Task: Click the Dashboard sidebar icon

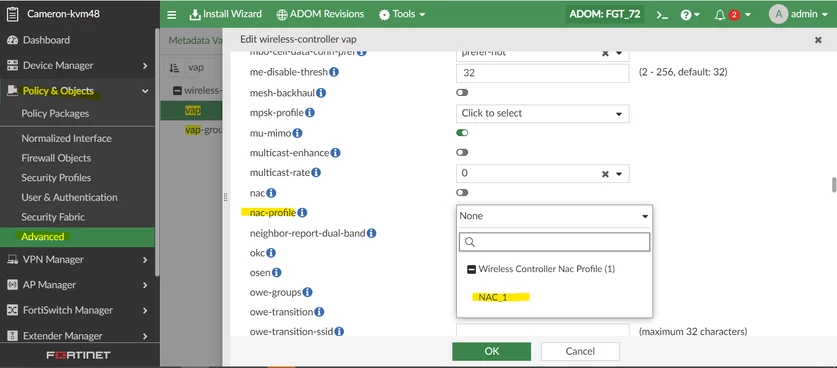Action: pyautogui.click(x=12, y=40)
